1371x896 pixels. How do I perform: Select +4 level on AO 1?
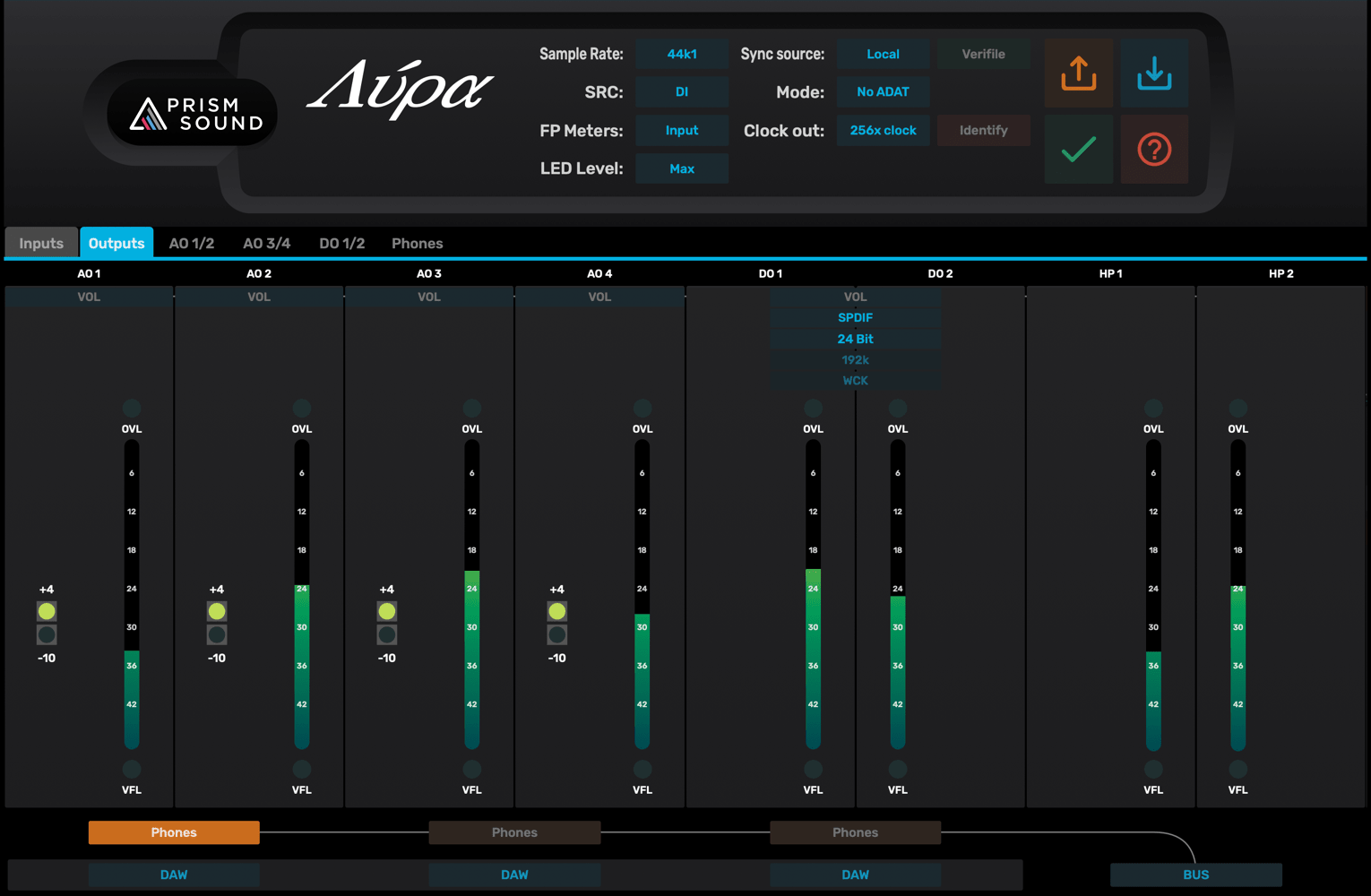coord(47,611)
